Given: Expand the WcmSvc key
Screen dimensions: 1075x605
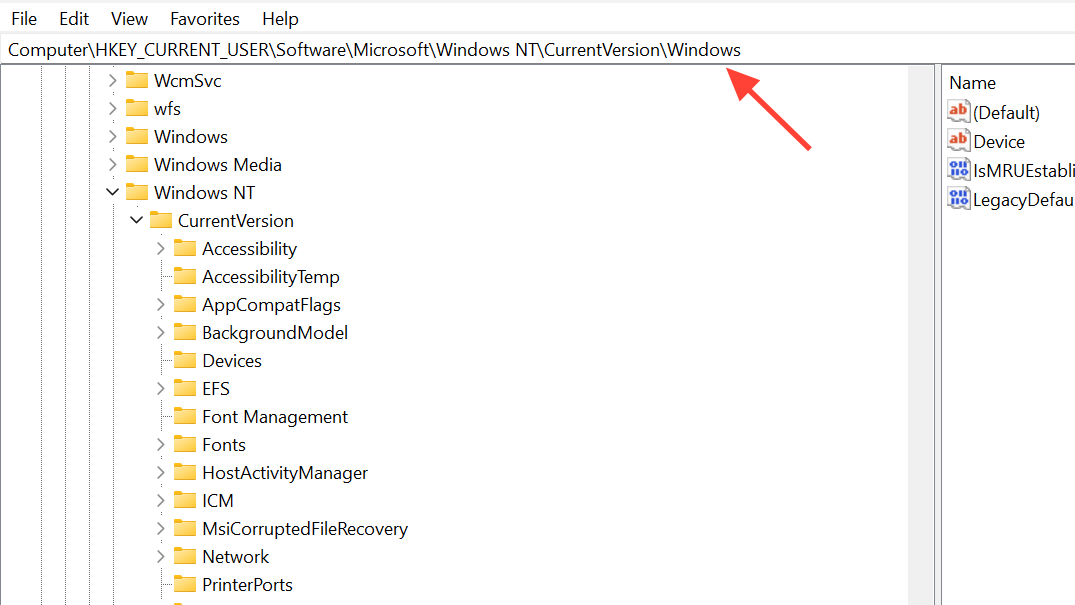Looking at the screenshot, I should coord(112,81).
